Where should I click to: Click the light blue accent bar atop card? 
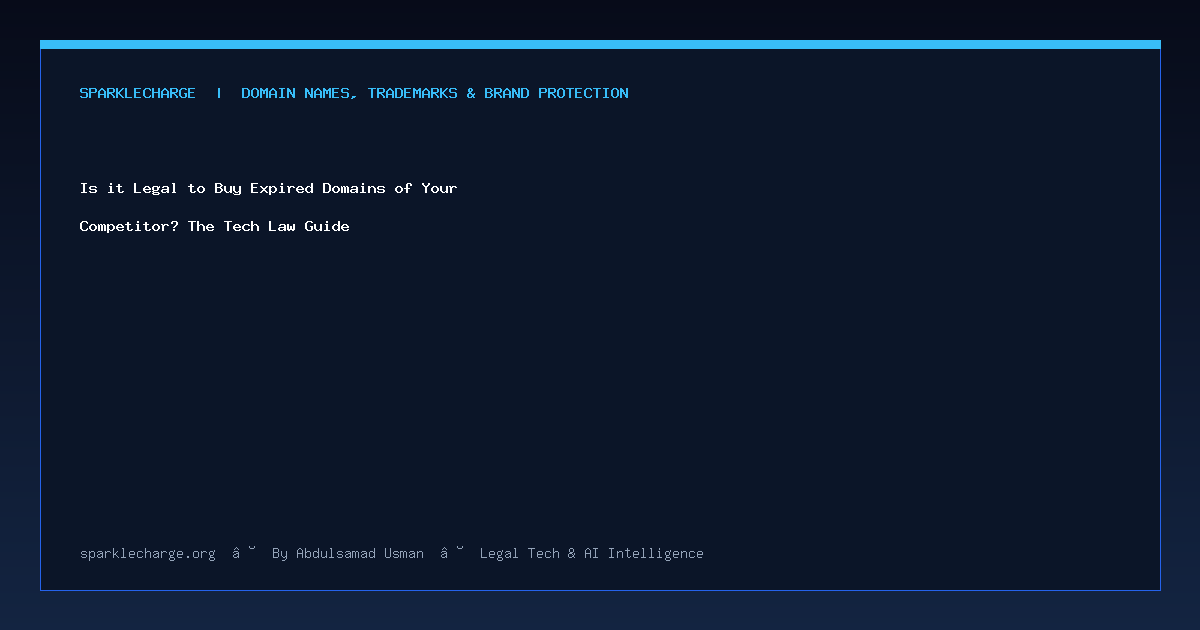(x=600, y=44)
